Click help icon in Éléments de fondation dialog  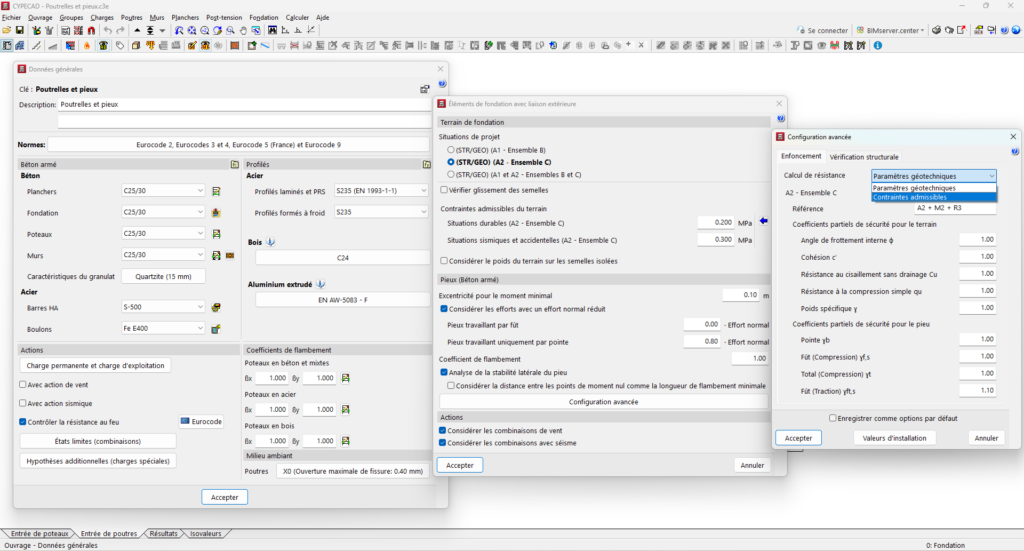point(781,118)
